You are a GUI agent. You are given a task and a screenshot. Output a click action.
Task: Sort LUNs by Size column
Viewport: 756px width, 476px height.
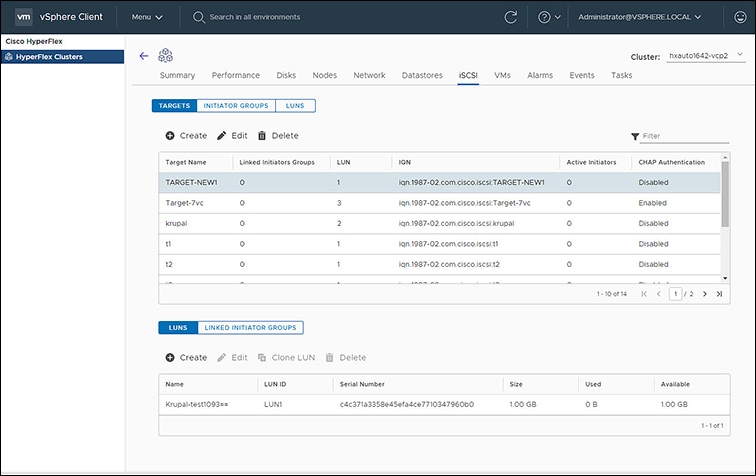516,384
